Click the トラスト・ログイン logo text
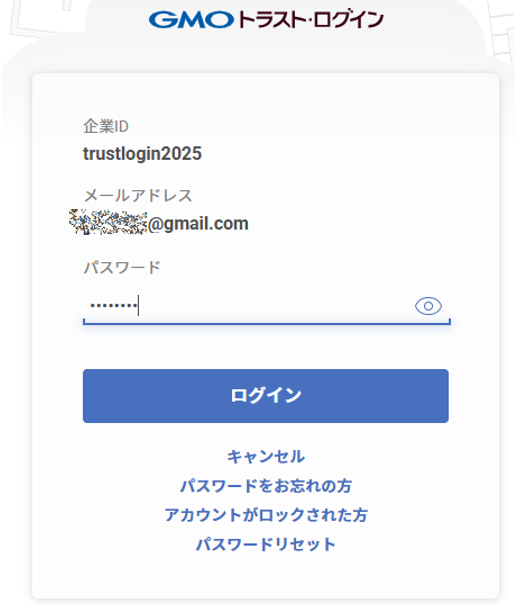Screen dimensions: 515x605 click(x=311, y=20)
